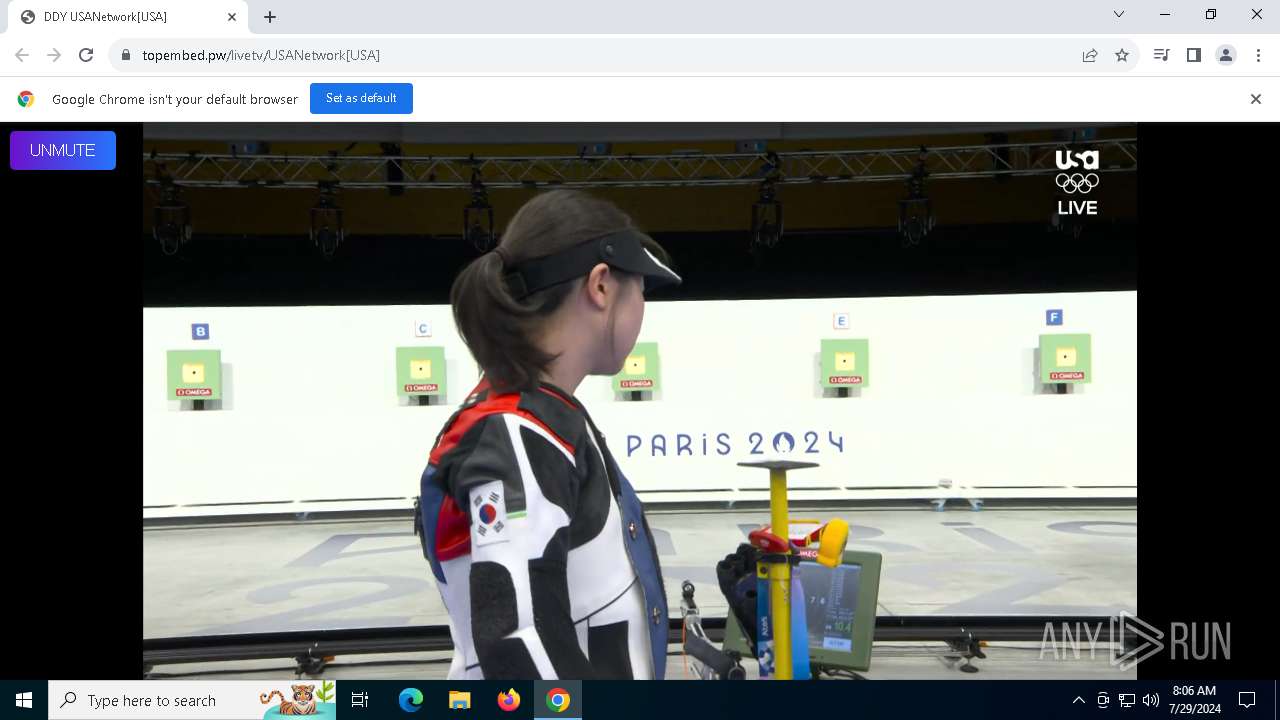The width and height of the screenshot is (1280, 720).
Task: Click the address bar URL
Action: pos(261,55)
